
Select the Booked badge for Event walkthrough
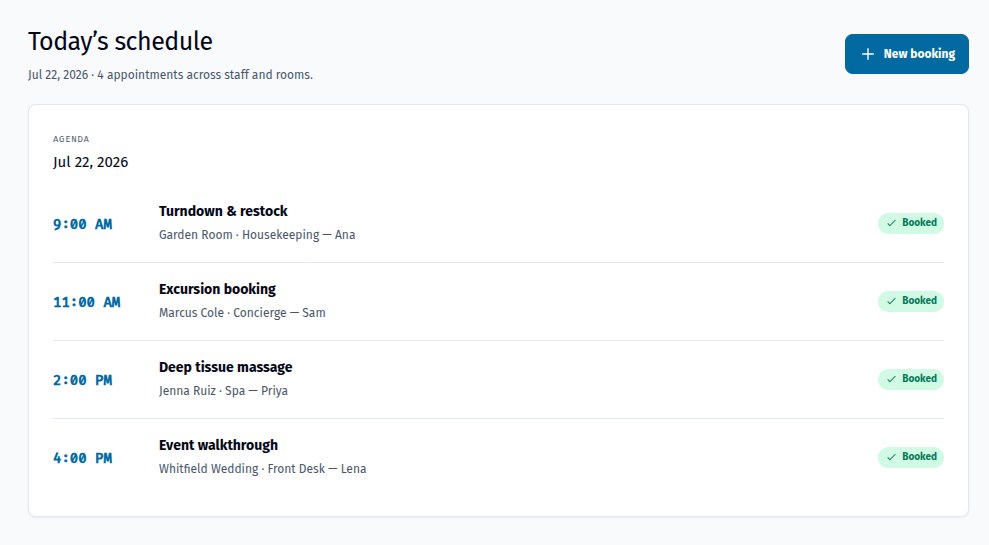coord(911,457)
